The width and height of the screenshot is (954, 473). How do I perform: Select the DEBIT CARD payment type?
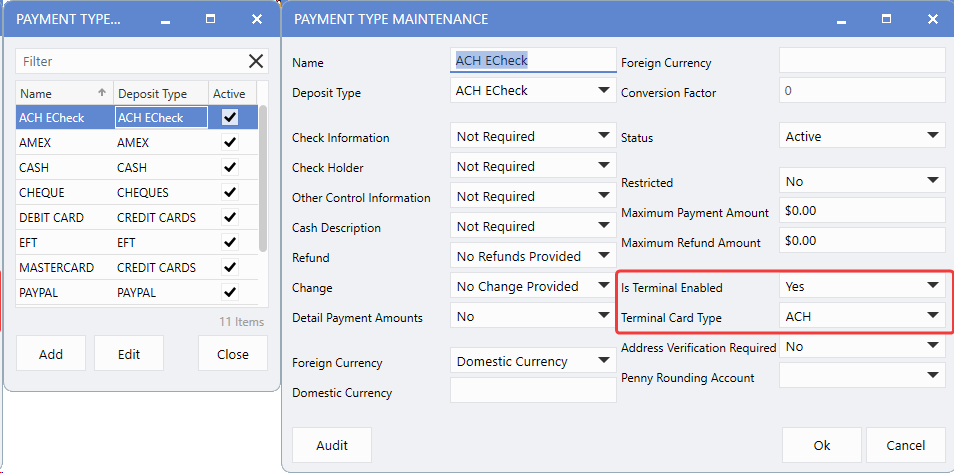click(x=60, y=217)
